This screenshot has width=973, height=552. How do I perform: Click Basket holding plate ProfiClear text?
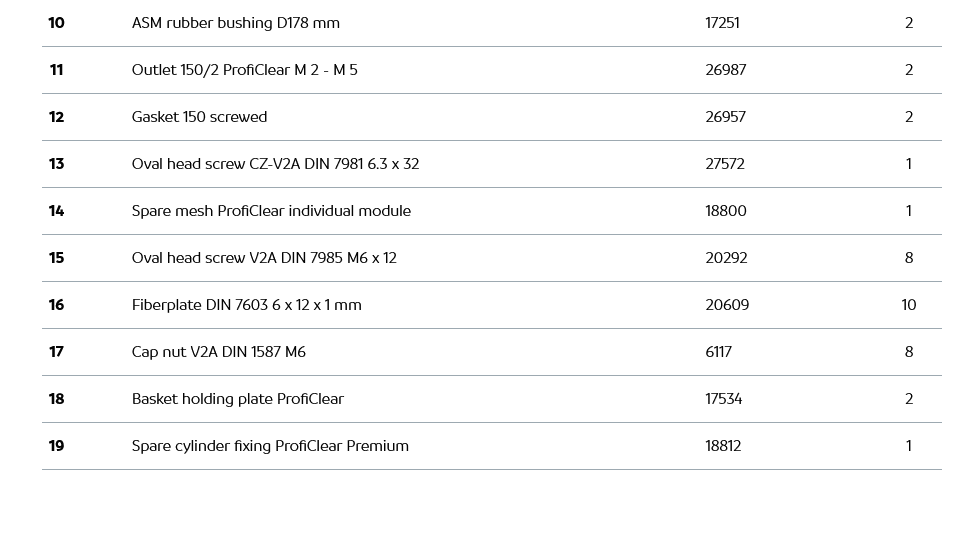click(238, 399)
